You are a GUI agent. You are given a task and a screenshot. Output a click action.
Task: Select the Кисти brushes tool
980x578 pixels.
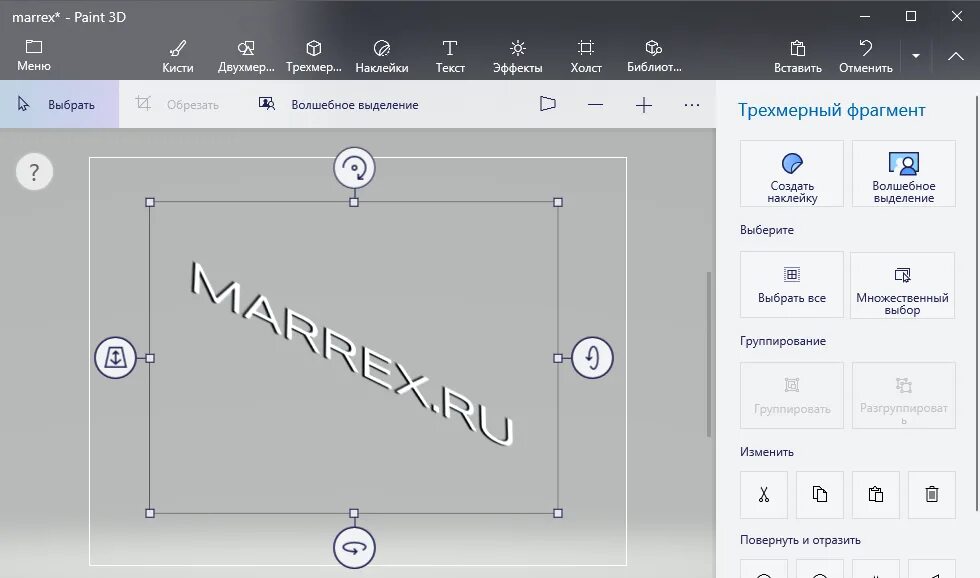(x=178, y=57)
